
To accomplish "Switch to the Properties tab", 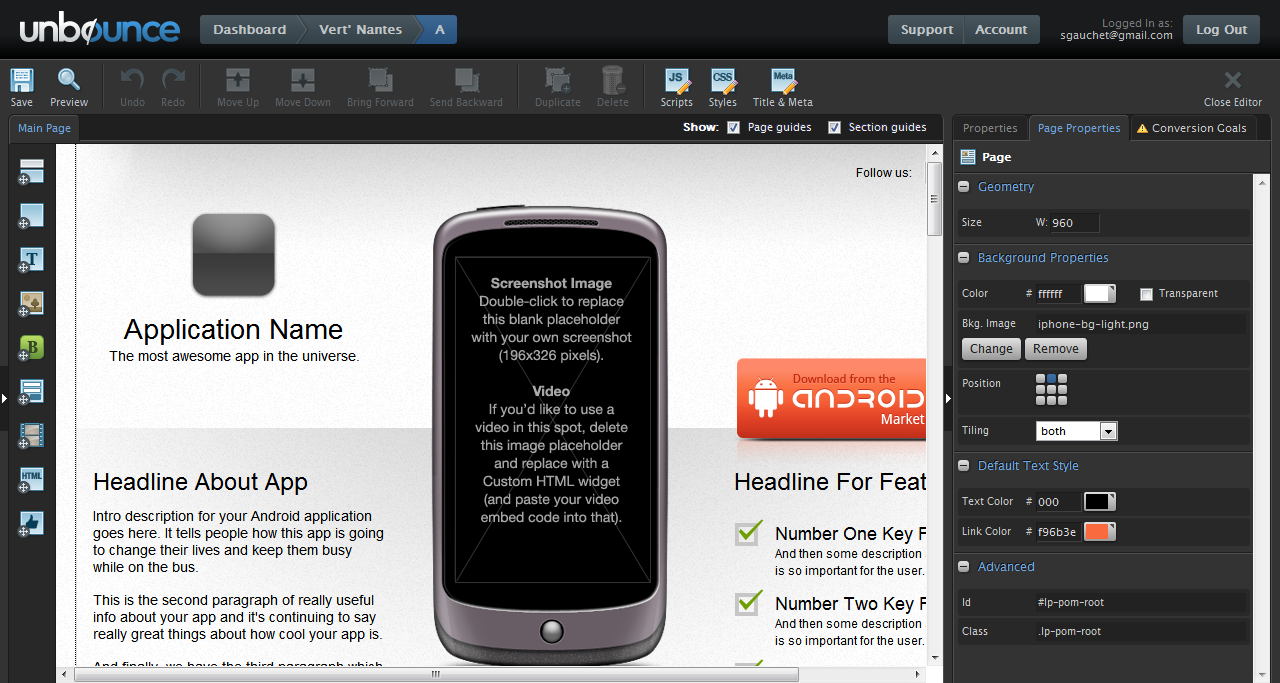I will click(x=989, y=128).
